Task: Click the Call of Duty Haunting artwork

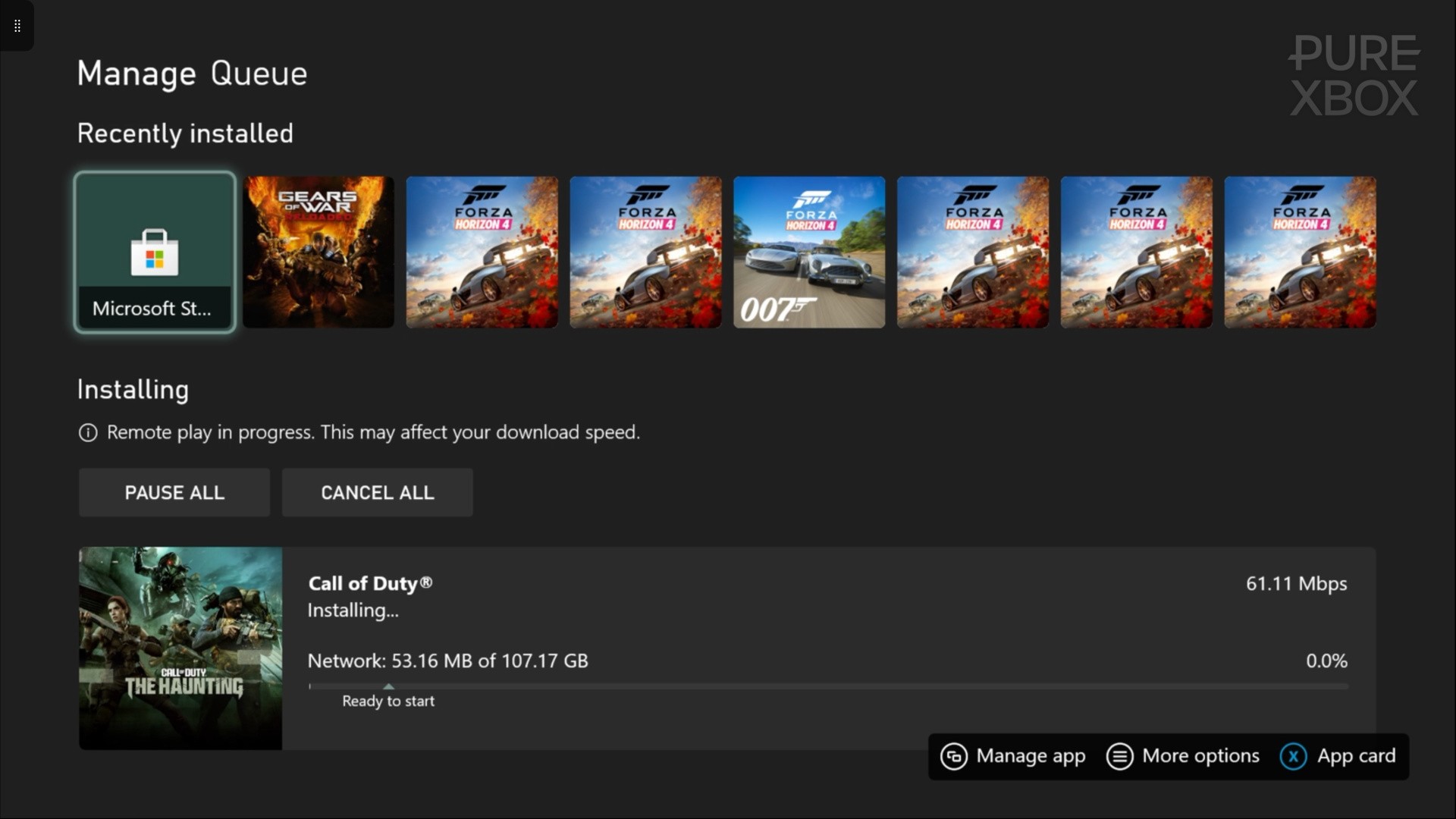Action: 180,648
